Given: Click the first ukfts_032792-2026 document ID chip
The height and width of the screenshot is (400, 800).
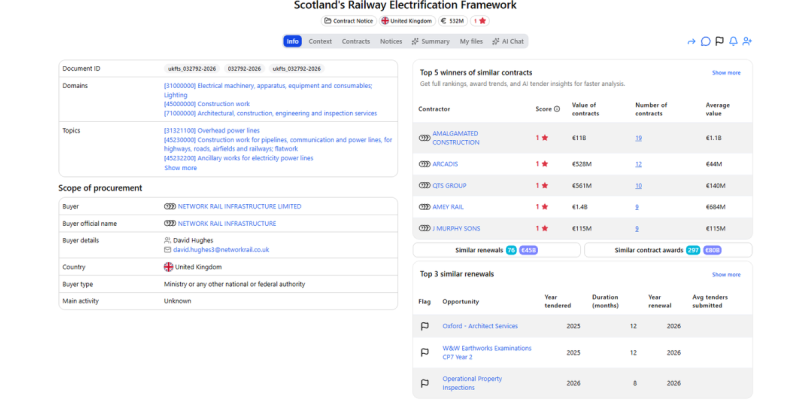Looking at the screenshot, I should point(192,68).
